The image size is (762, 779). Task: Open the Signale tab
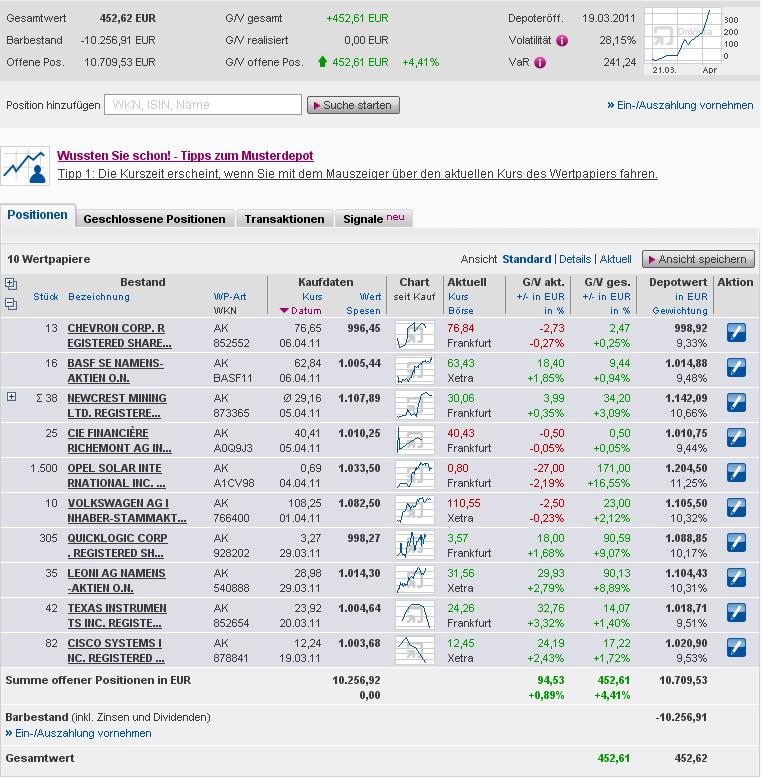click(374, 219)
